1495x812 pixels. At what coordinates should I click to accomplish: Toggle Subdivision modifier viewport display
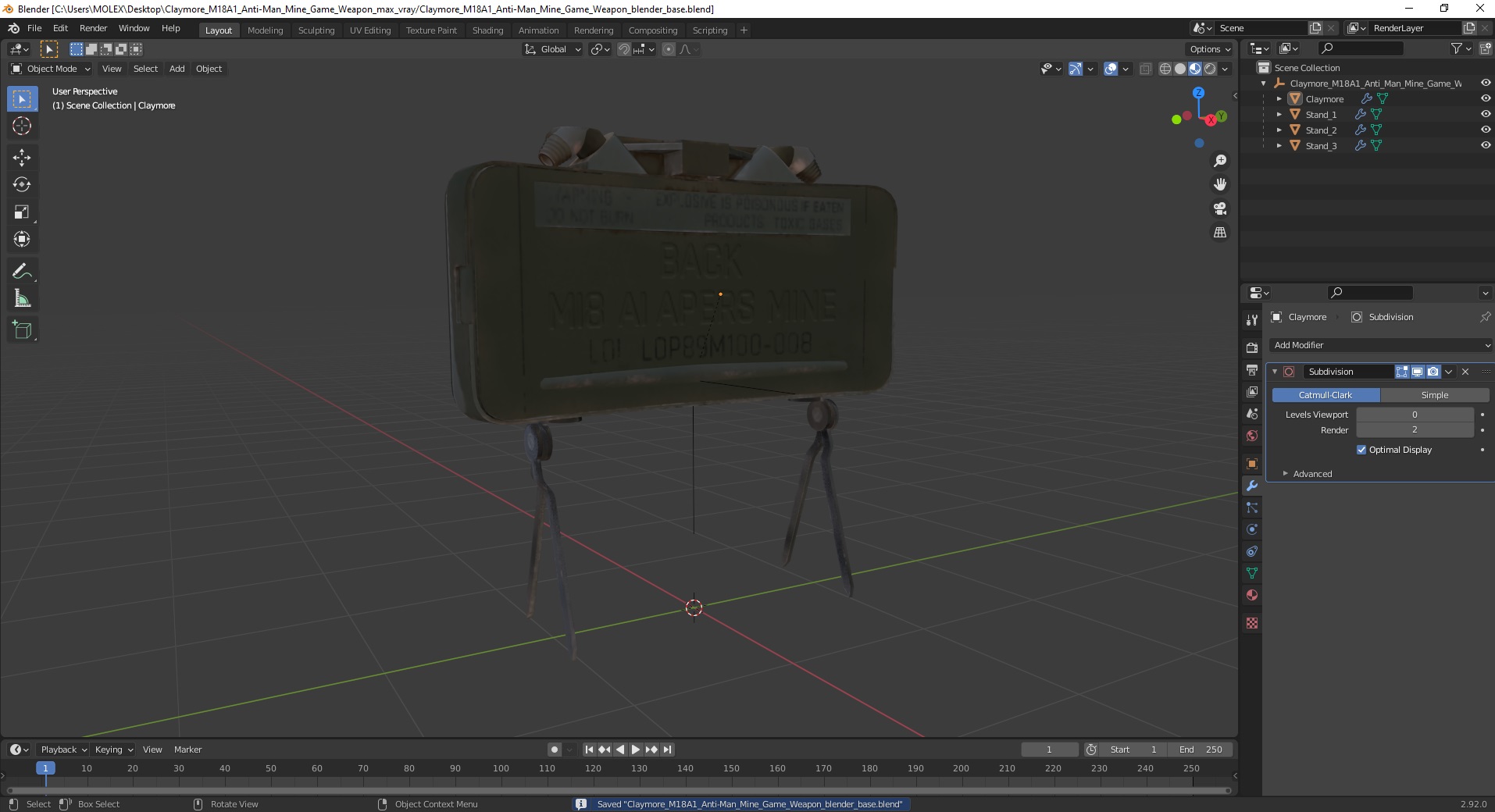click(x=1418, y=372)
